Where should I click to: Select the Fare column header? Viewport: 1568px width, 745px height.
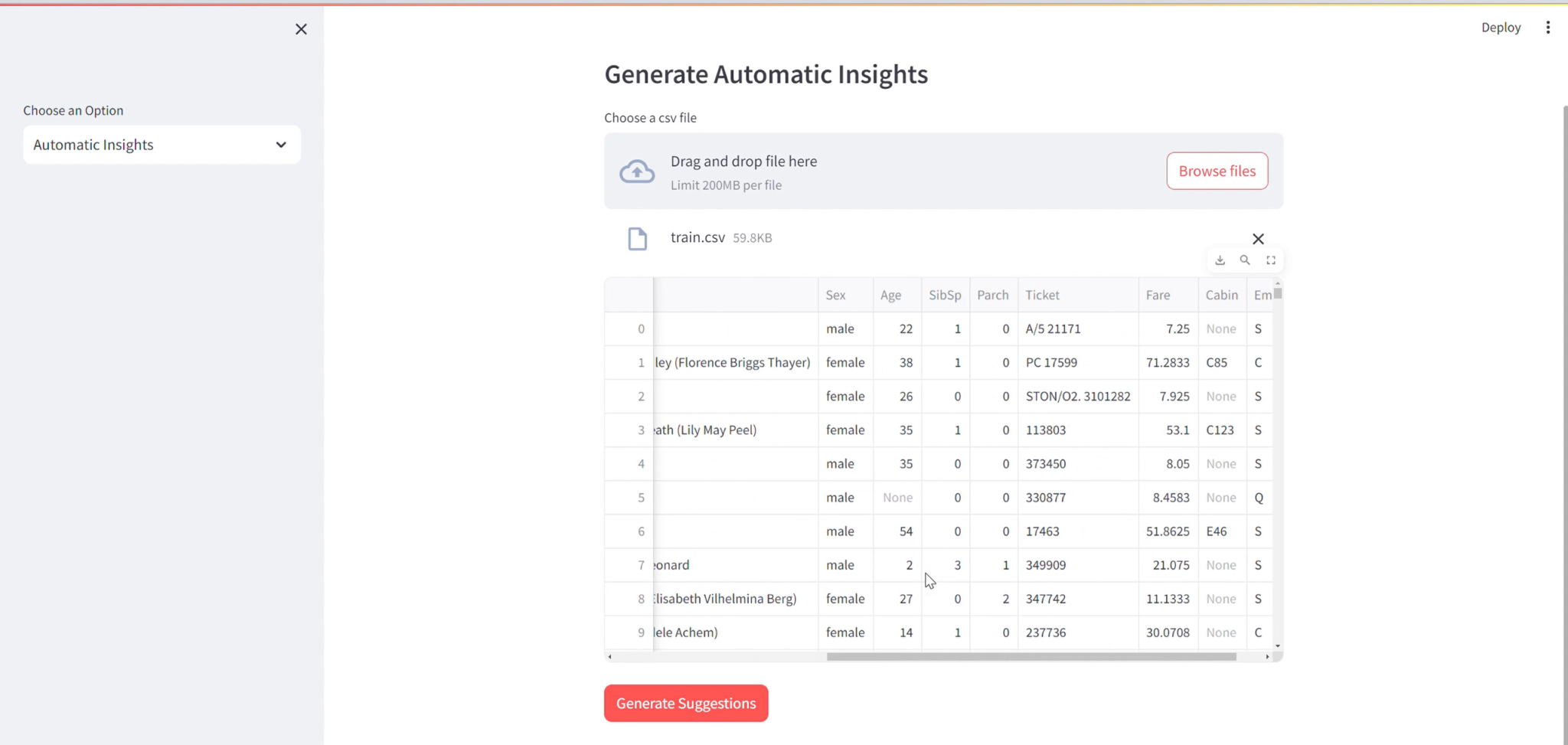tap(1158, 294)
